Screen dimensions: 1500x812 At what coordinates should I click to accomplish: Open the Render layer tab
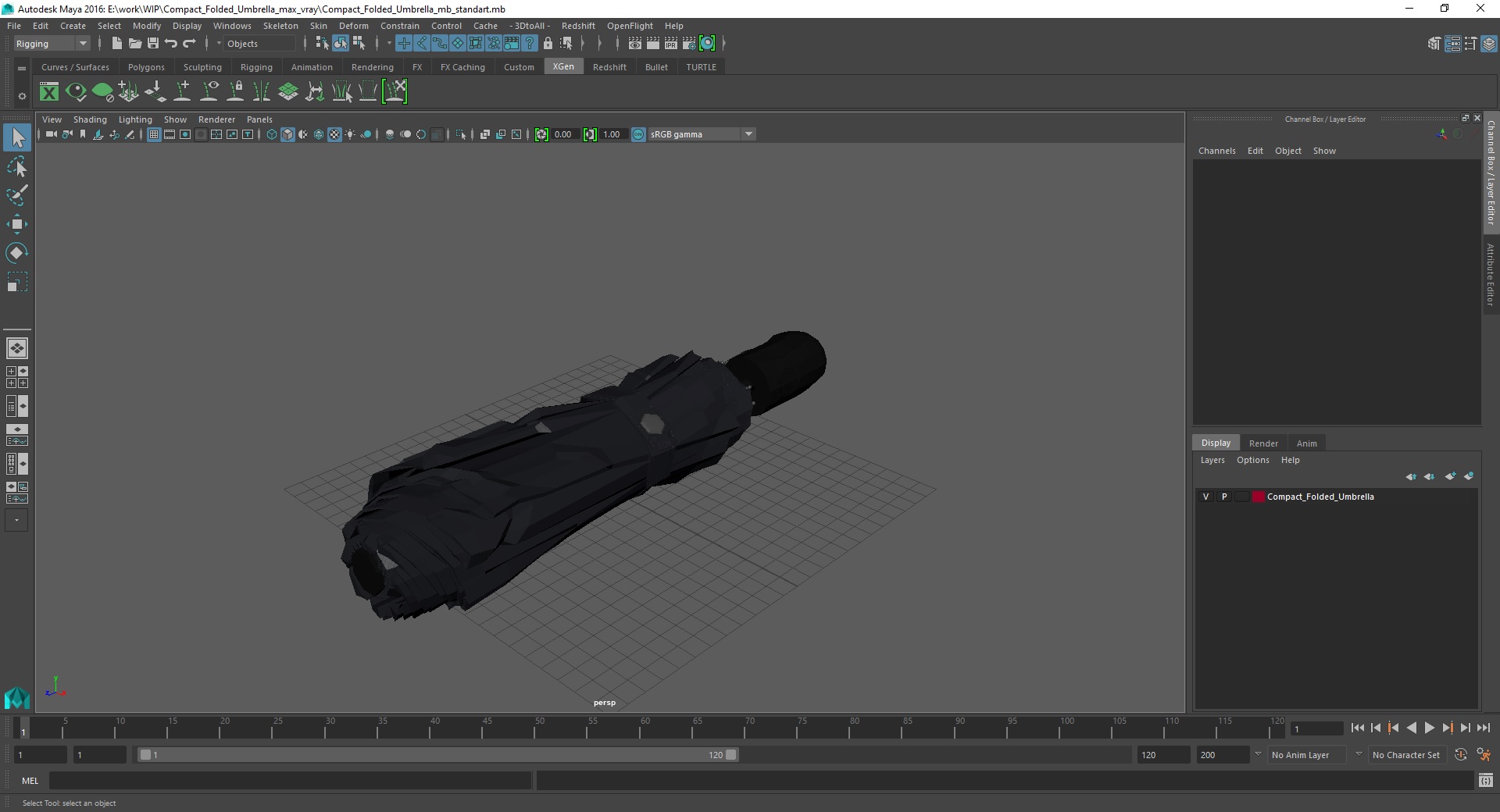point(1263,443)
